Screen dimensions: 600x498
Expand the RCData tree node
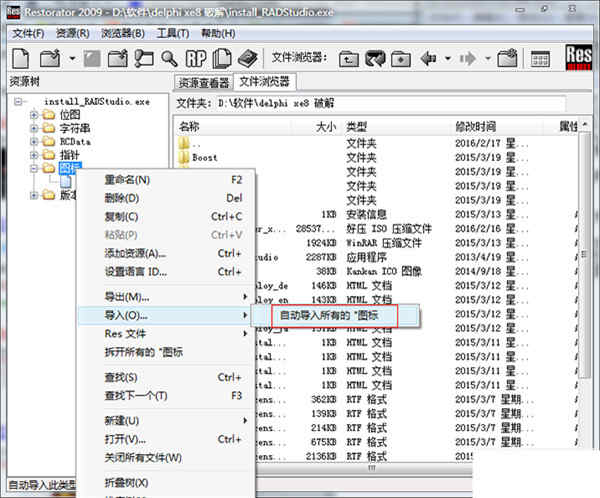[34, 142]
